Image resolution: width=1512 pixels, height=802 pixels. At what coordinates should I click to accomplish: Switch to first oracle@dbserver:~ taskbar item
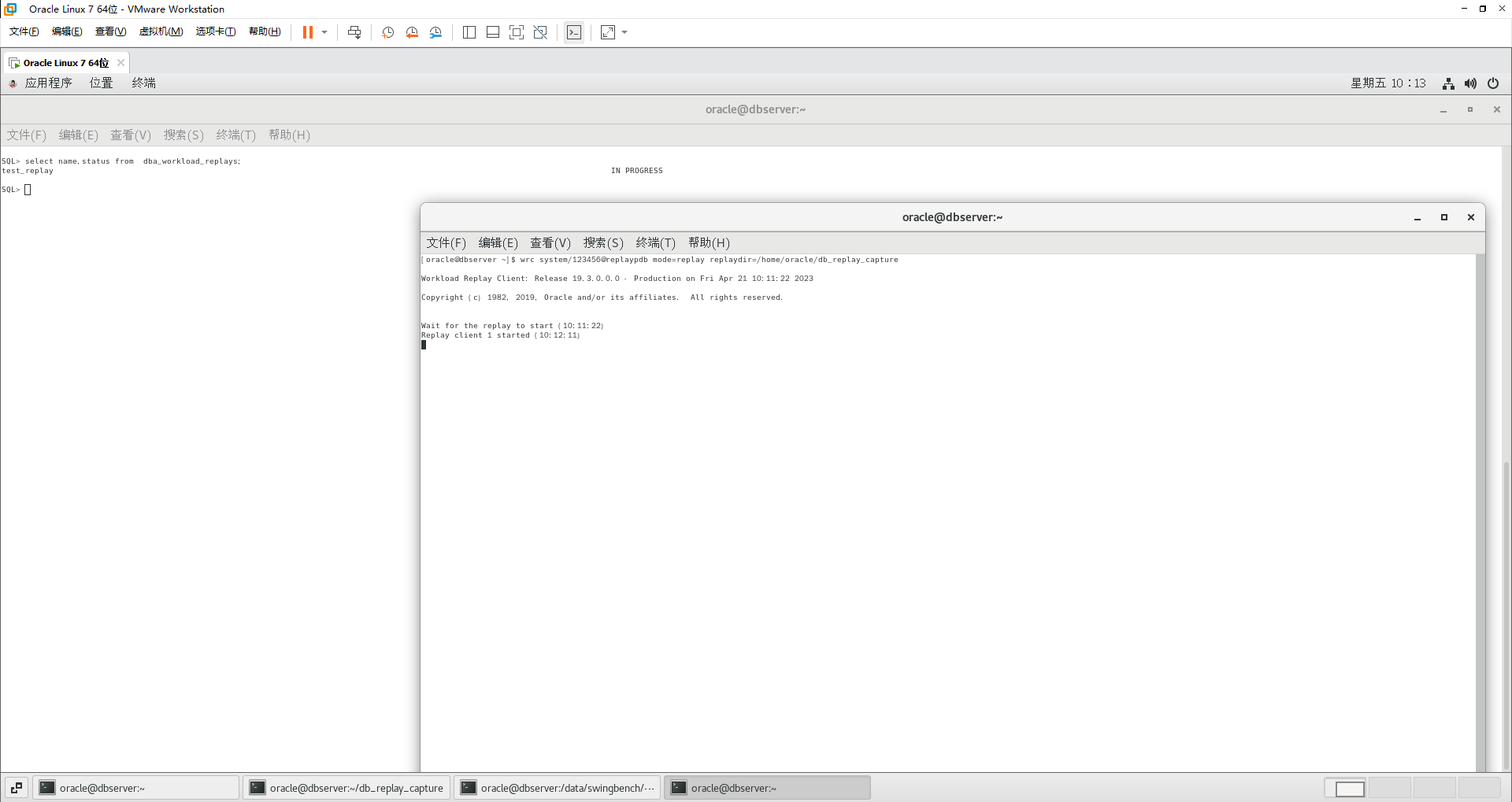135,788
